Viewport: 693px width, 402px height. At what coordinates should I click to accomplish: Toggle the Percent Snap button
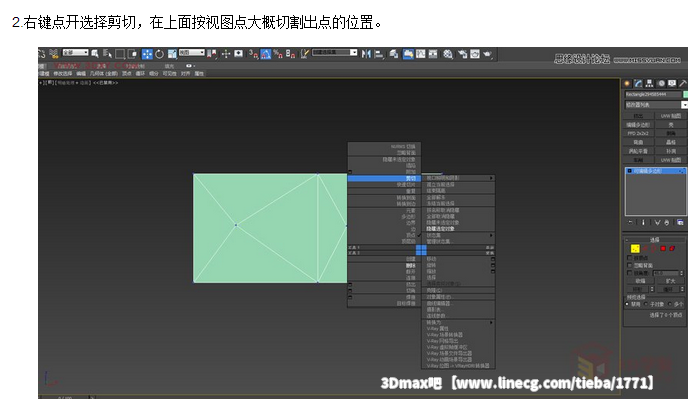278,54
